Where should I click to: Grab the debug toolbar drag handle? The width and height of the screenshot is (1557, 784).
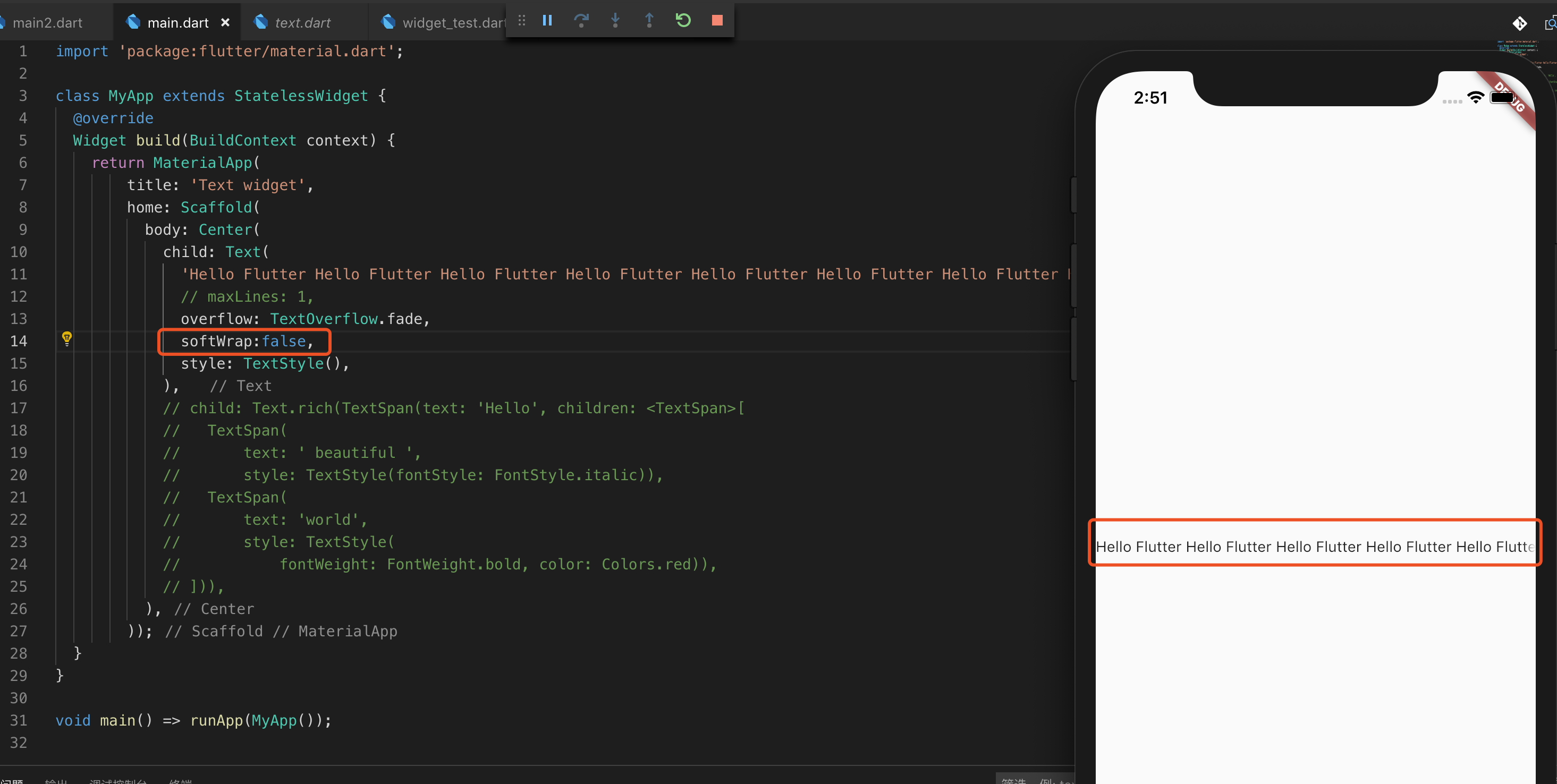(x=522, y=21)
